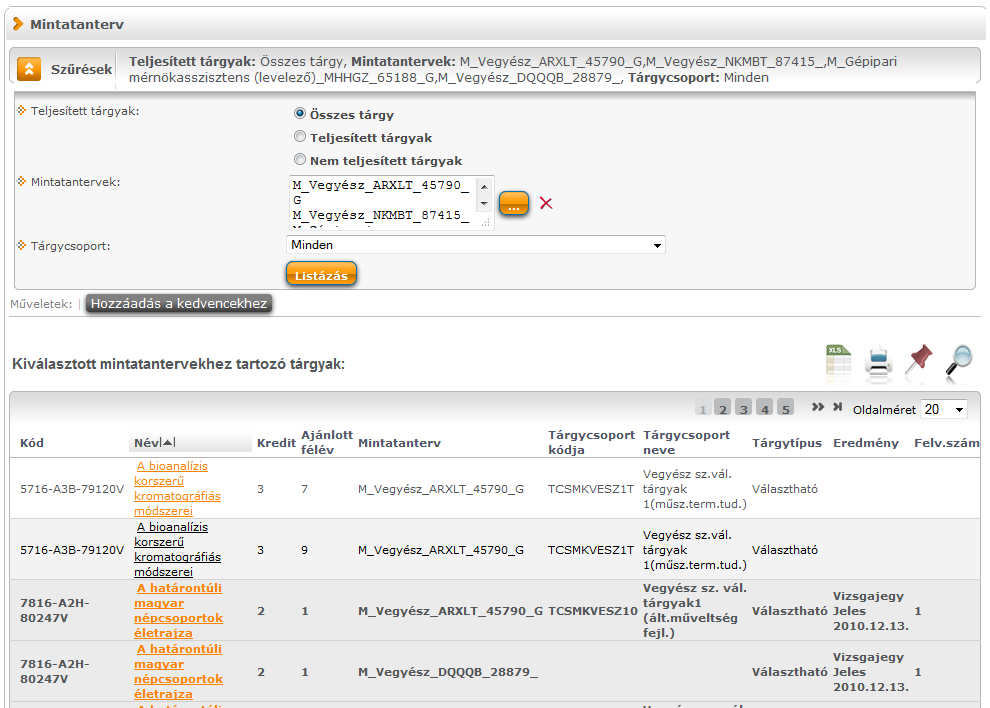Screen dimensions: 990x708
Task: Collapse the Szűrések filter panel icon
Action: pos(29,69)
